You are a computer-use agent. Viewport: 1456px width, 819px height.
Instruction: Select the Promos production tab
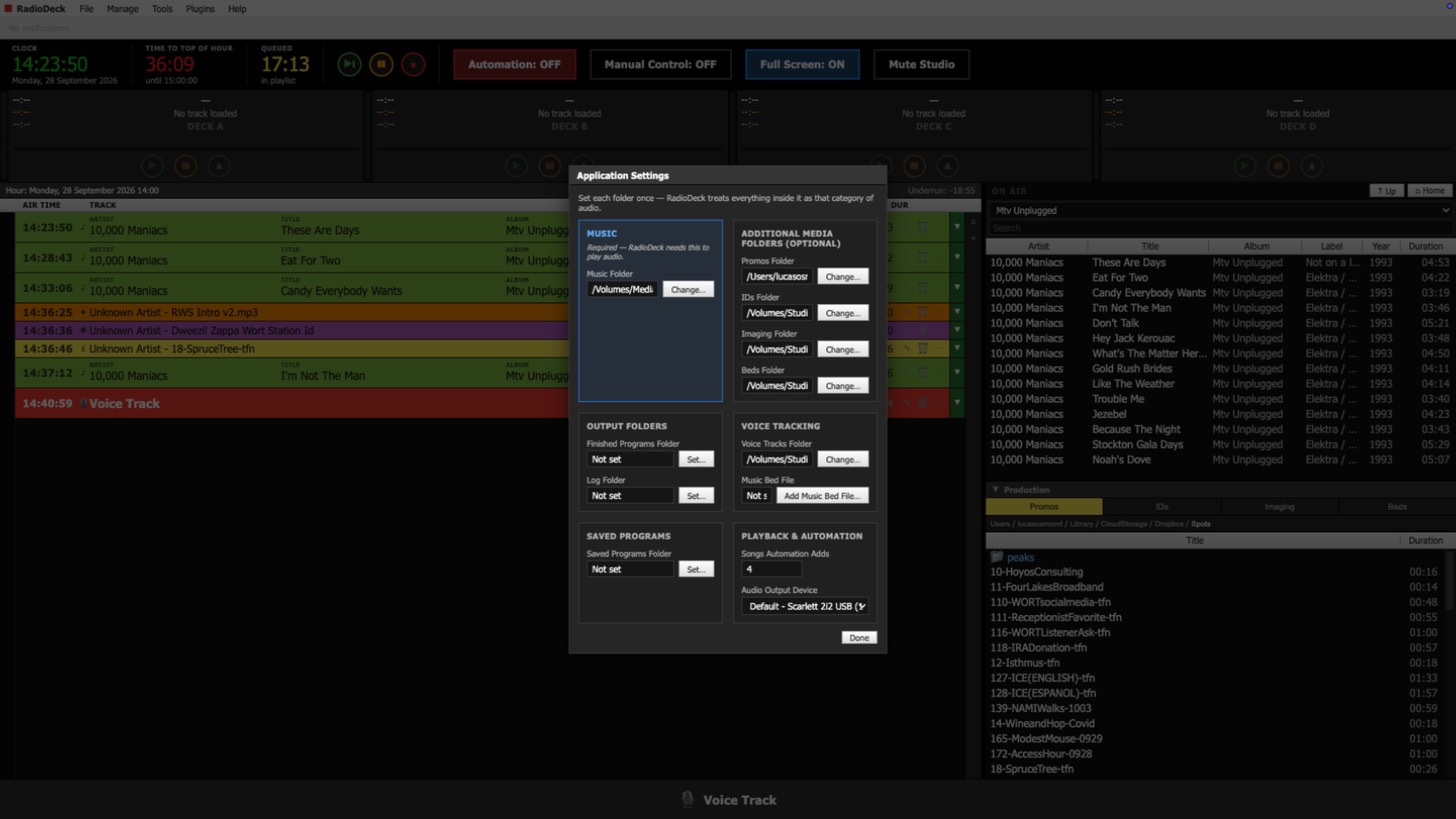(1044, 507)
